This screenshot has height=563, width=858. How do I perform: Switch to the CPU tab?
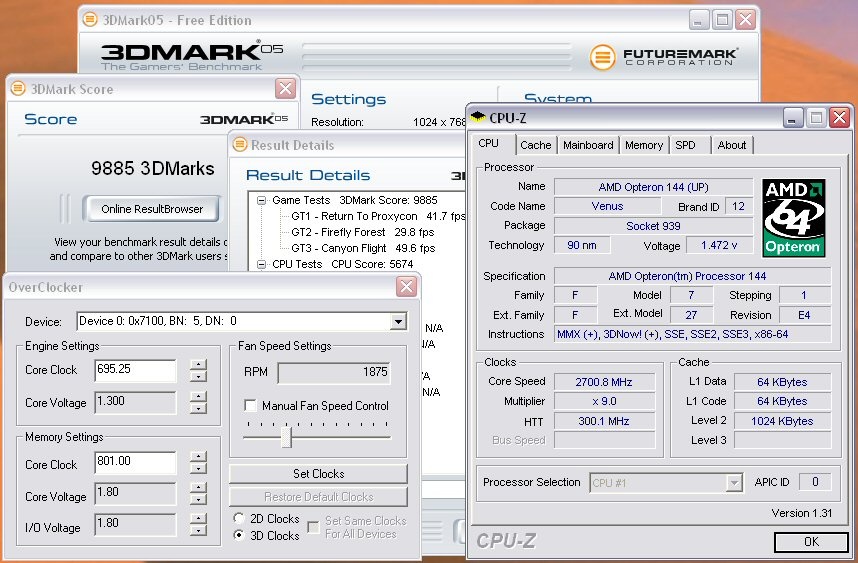pos(489,143)
